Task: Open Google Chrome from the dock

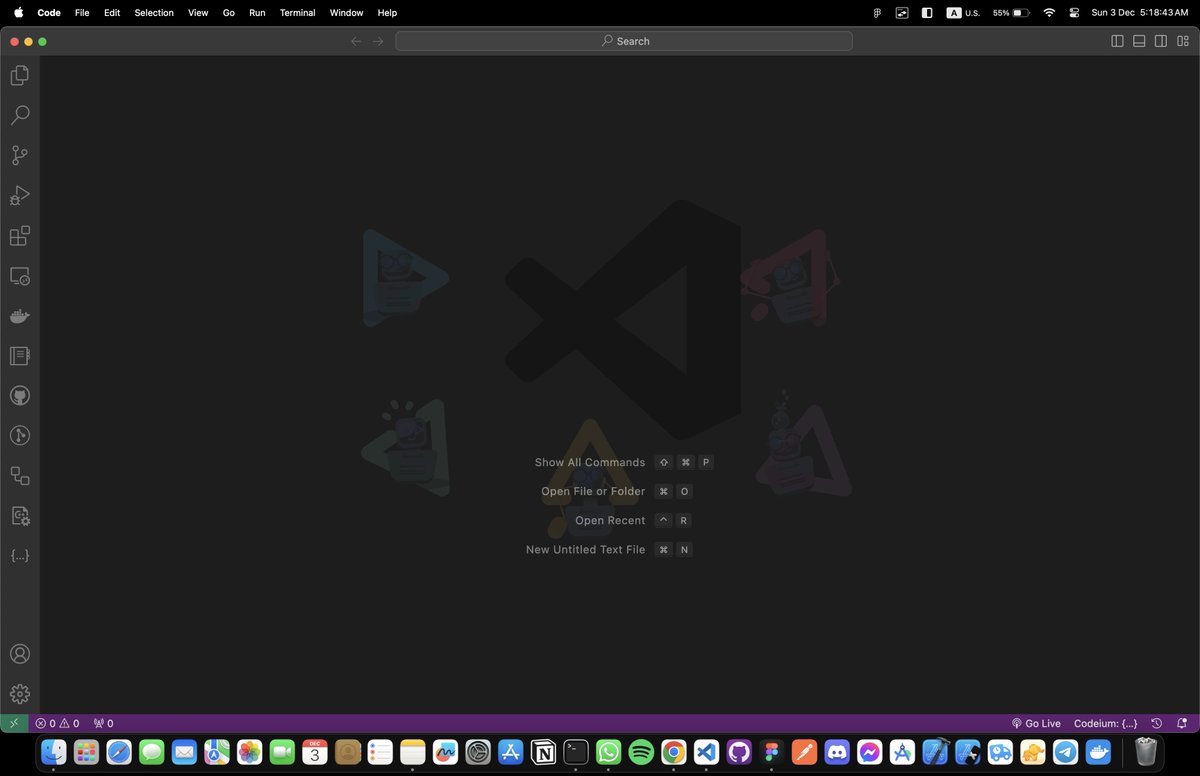Action: tap(674, 752)
